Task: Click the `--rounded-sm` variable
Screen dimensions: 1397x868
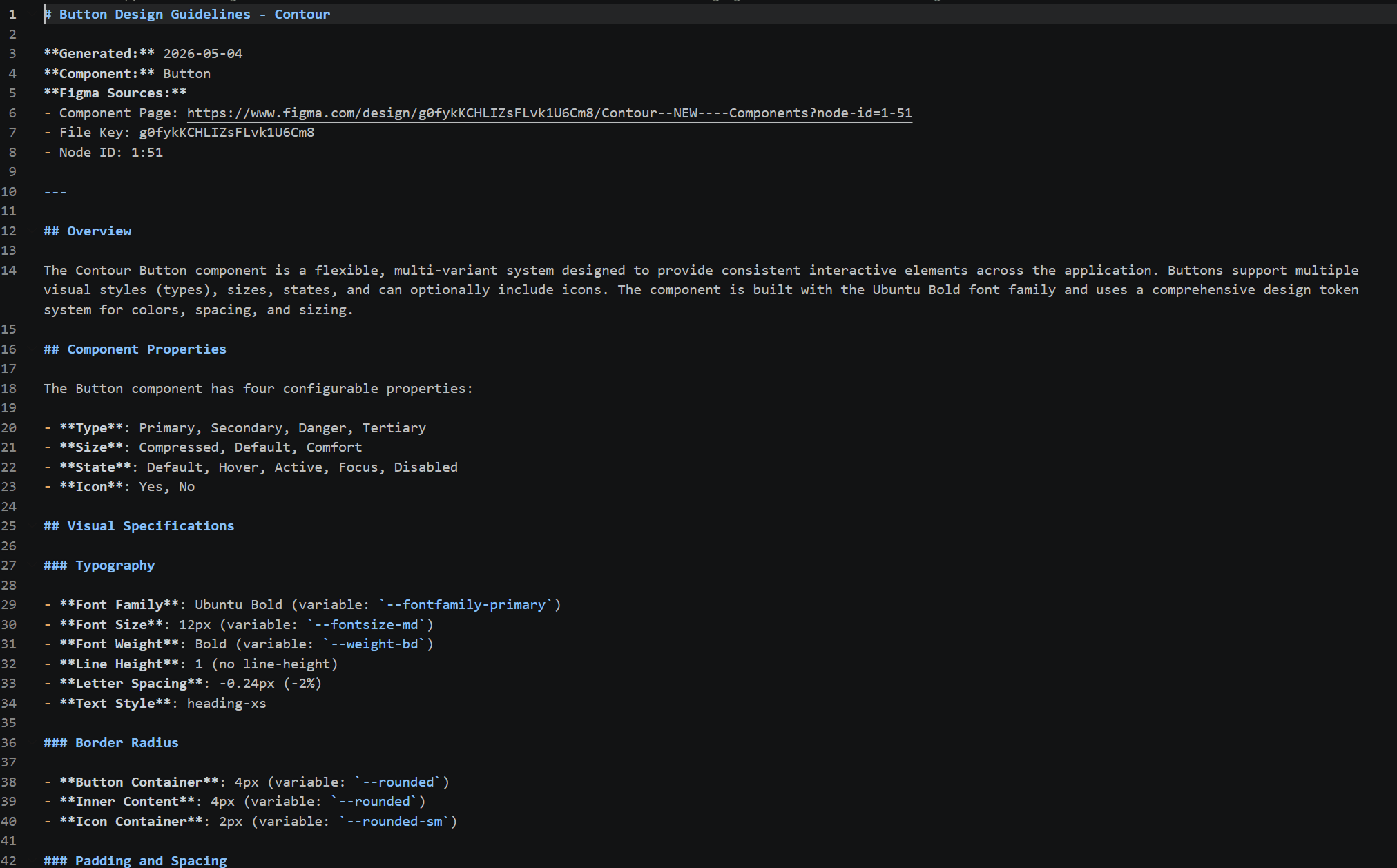Action: coord(394,822)
